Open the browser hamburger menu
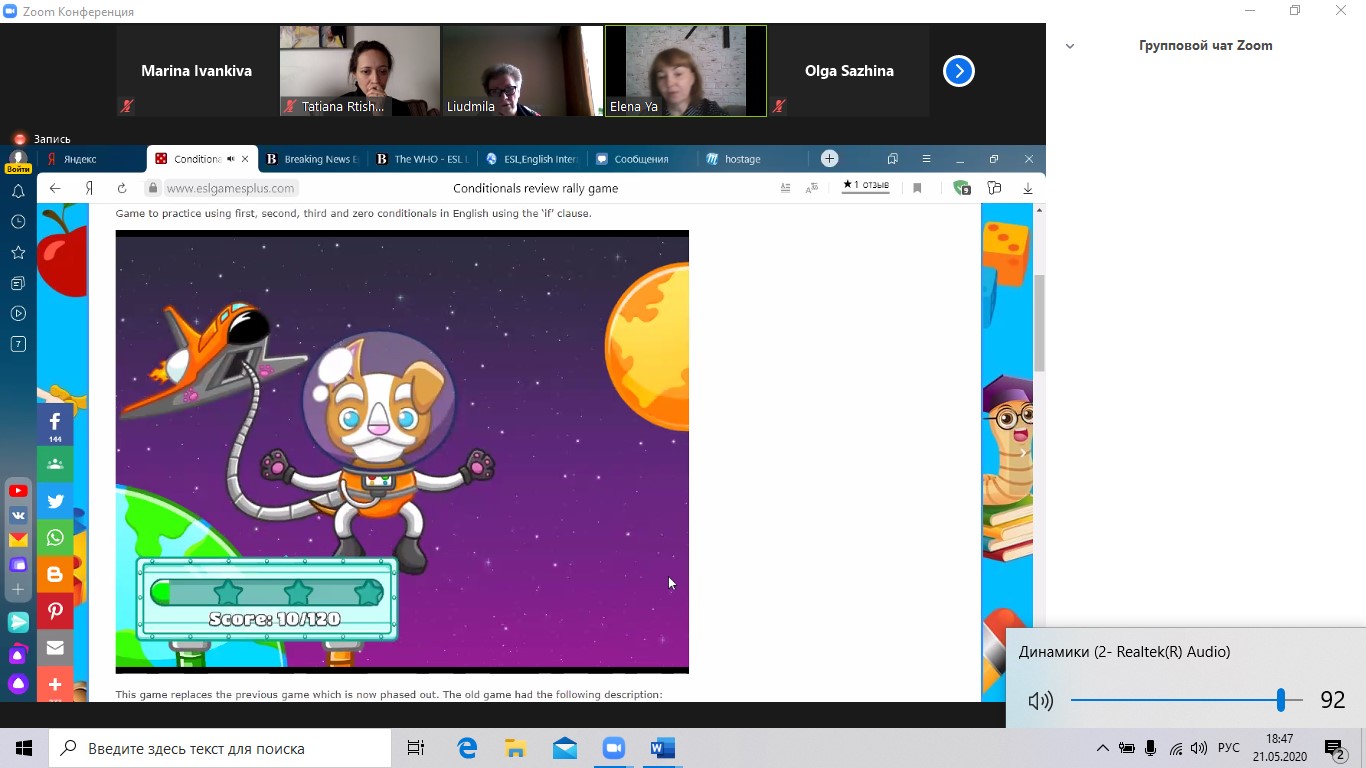This screenshot has height=768, width=1366. [x=926, y=159]
